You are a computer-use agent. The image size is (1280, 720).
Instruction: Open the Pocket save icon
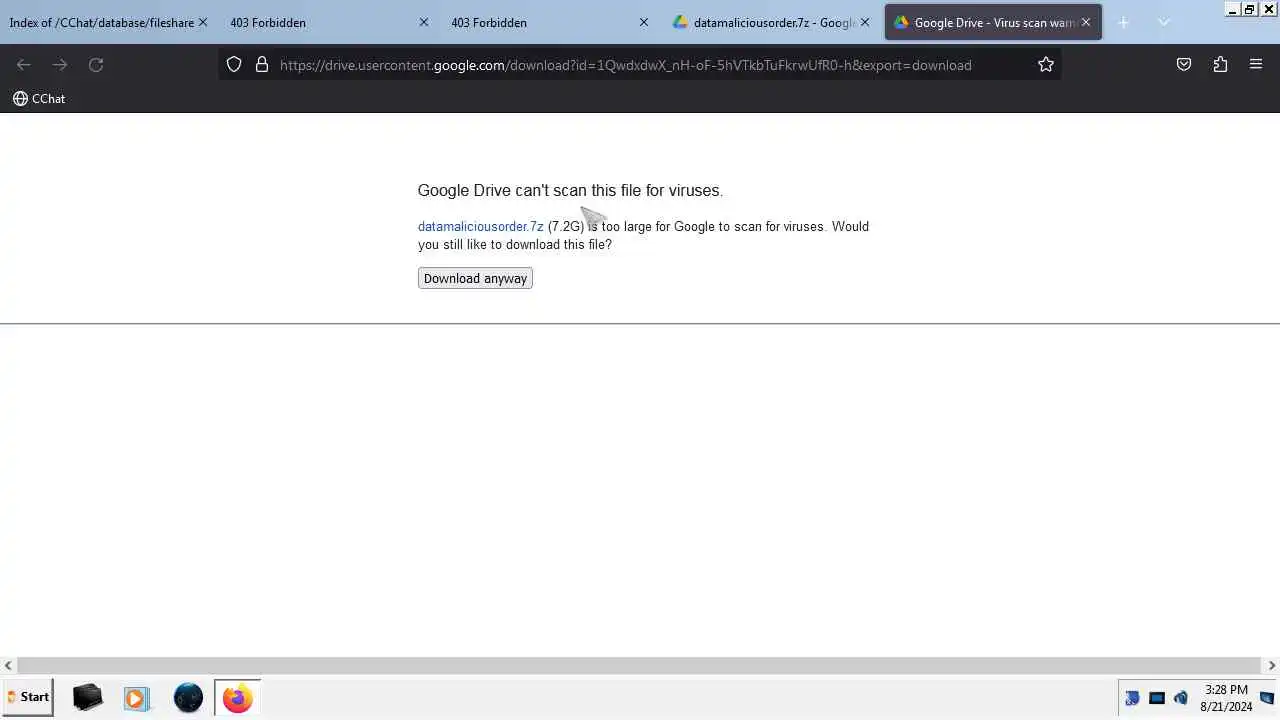pyautogui.click(x=1184, y=64)
